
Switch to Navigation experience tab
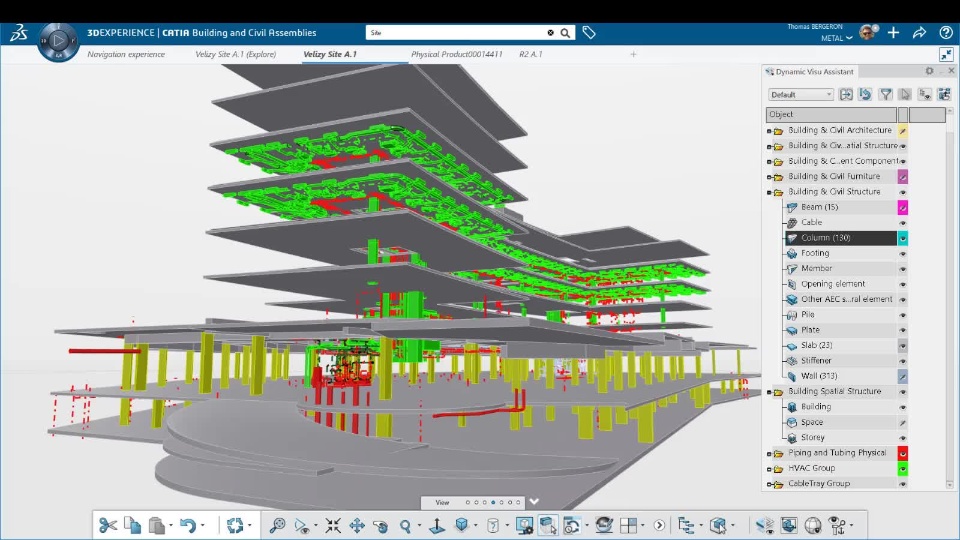(126, 54)
